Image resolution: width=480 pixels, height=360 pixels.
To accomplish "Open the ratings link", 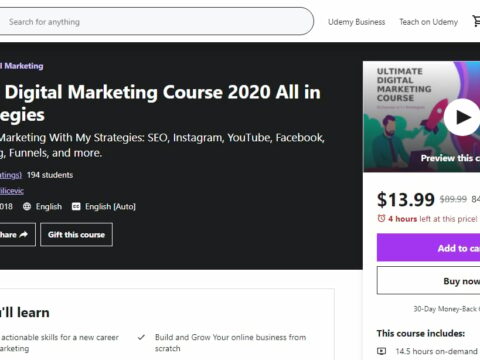I will [x=11, y=175].
